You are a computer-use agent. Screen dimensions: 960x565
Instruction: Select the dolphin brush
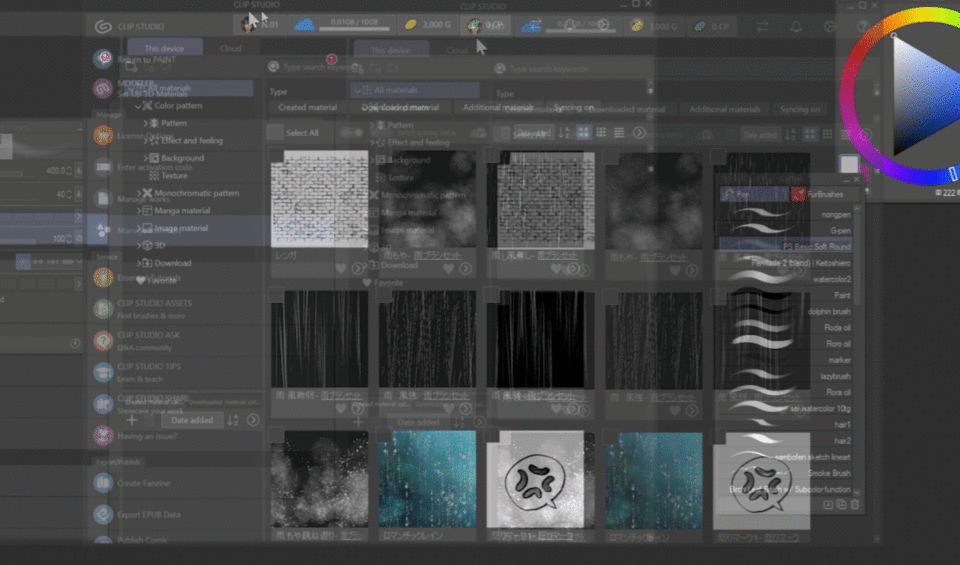click(x=785, y=311)
